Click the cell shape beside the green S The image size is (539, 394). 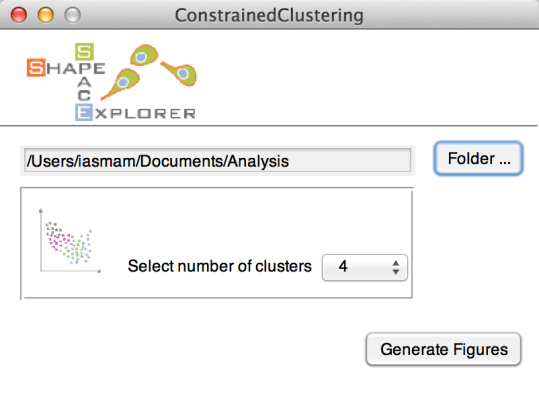point(144,55)
